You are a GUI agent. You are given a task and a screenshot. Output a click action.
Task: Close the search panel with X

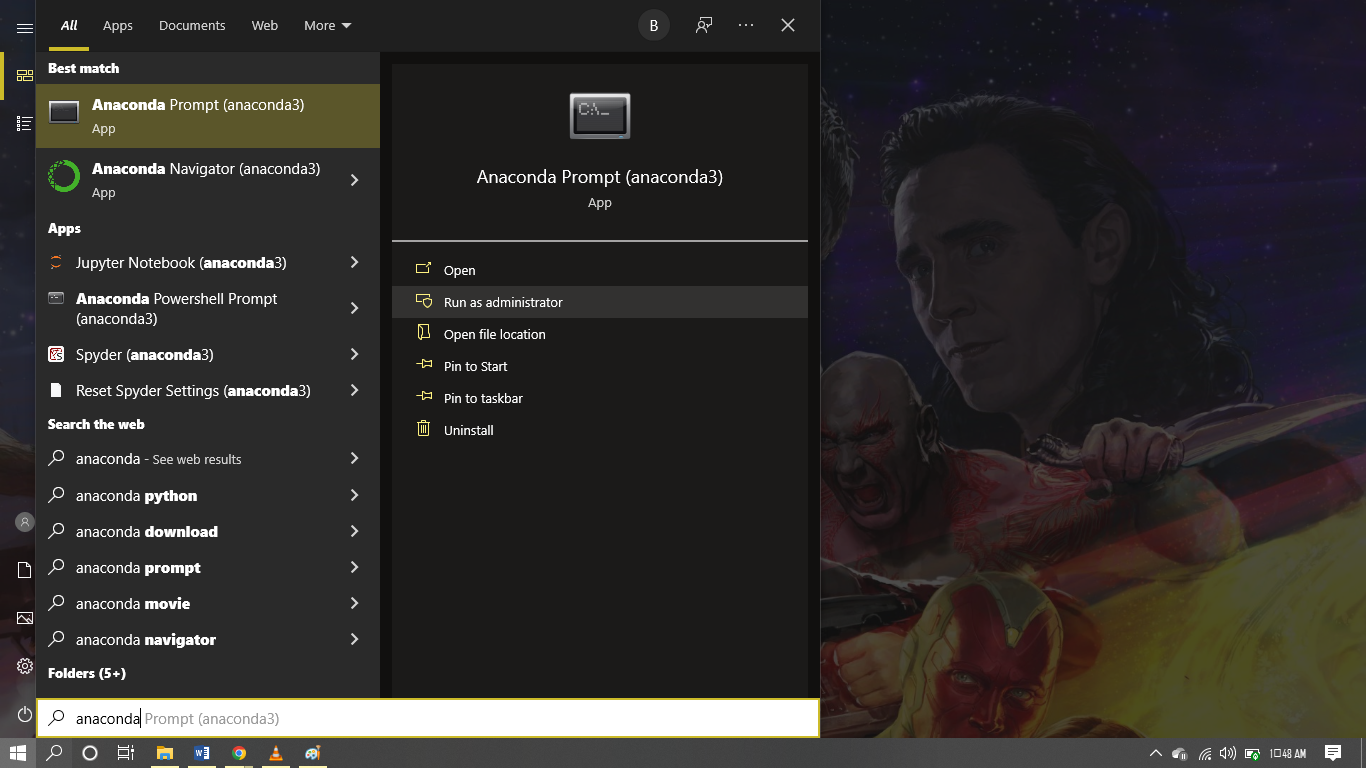pyautogui.click(x=788, y=25)
